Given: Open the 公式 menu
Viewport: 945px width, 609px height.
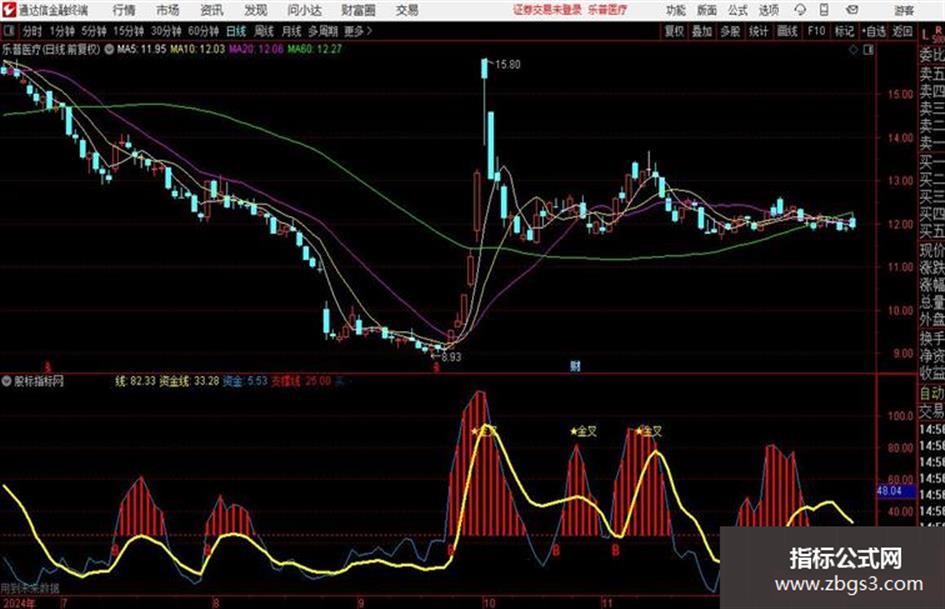Looking at the screenshot, I should 738,10.
